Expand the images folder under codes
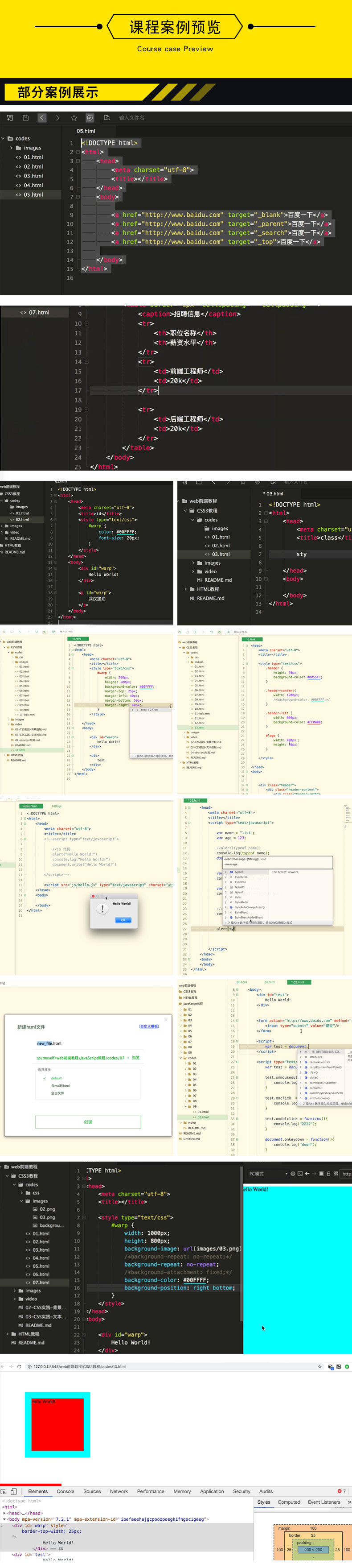This screenshot has height=1568, width=352. 11,148
